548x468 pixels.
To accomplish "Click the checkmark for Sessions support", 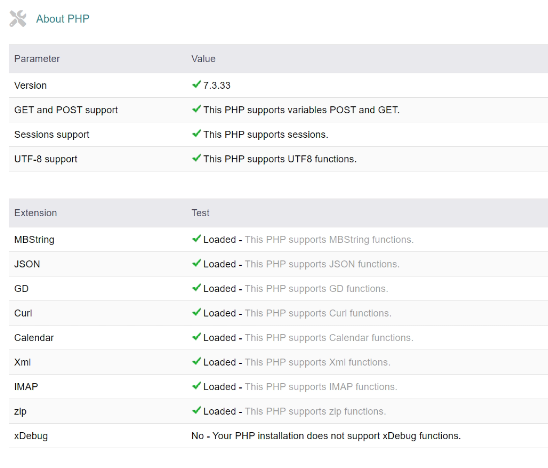I will coord(196,133).
